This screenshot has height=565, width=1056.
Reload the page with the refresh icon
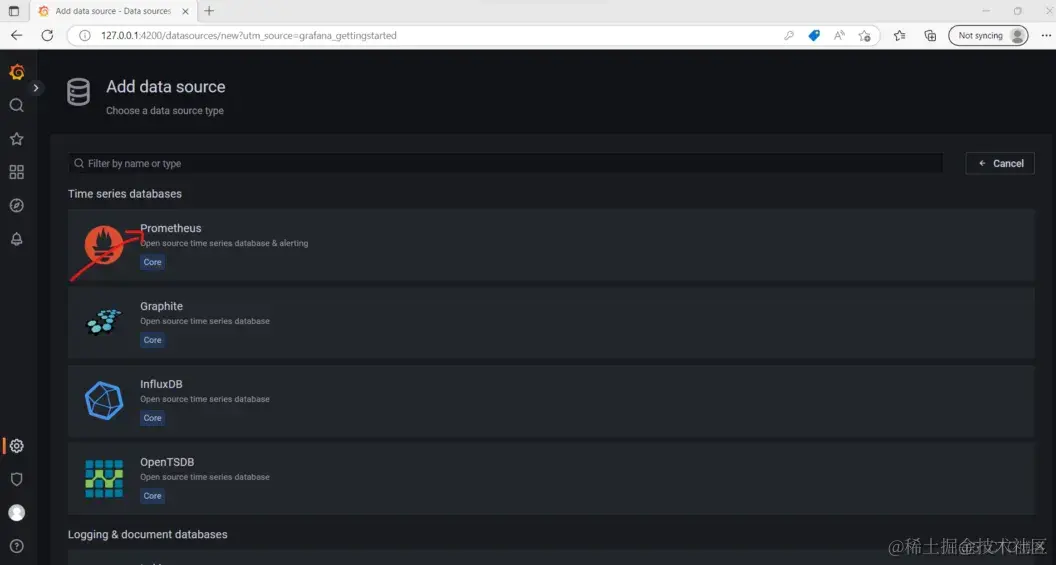pos(47,36)
